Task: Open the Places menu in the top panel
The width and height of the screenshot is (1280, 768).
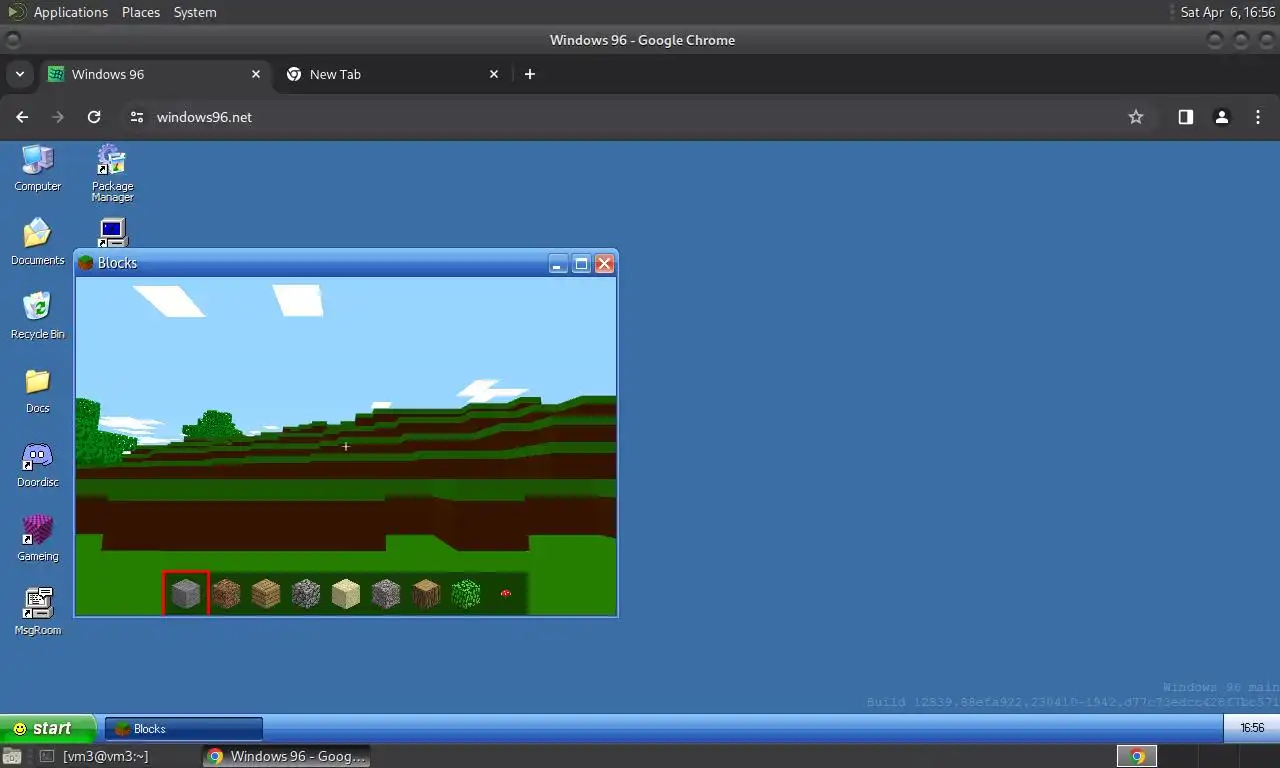Action: click(x=141, y=12)
